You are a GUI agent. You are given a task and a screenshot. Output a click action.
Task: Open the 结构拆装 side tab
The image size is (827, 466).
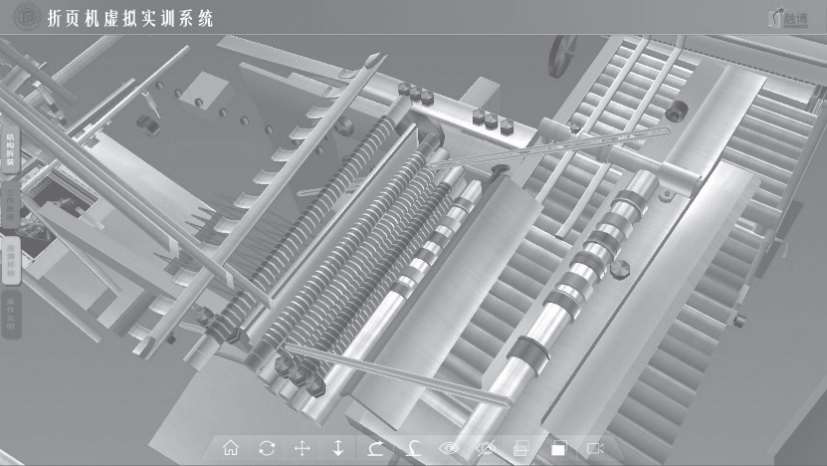click(x=11, y=150)
